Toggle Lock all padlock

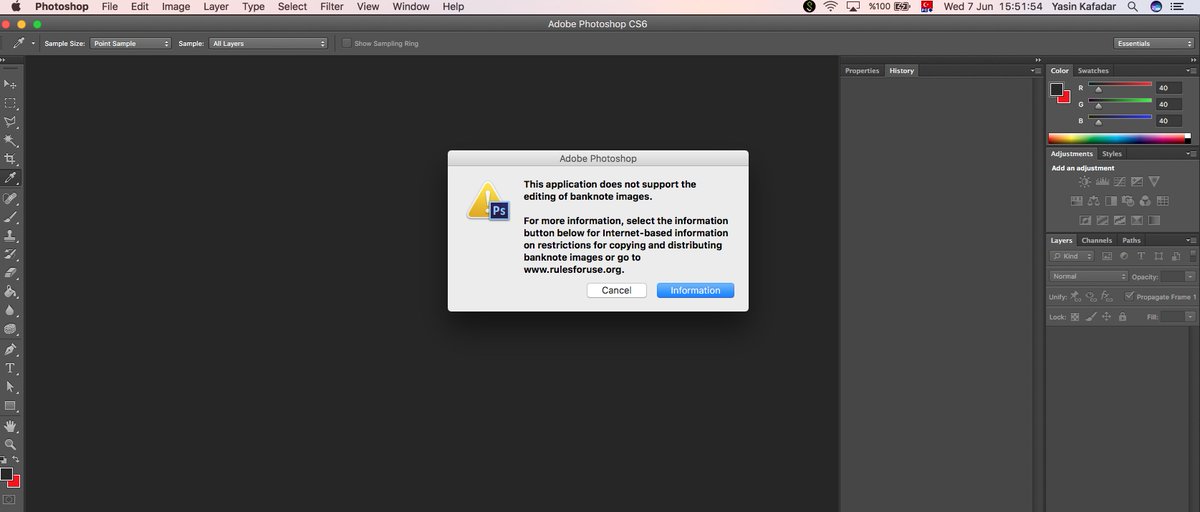(1122, 317)
